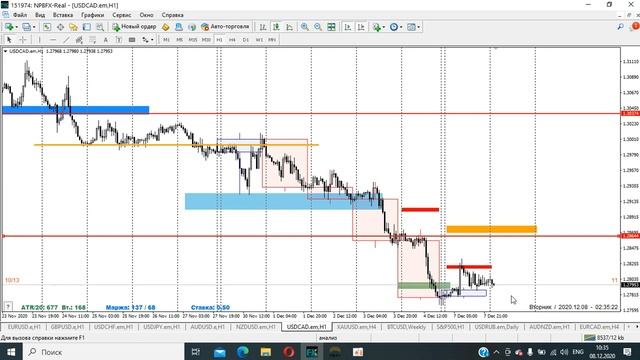Select the text label tool
640x360 pixels.
coord(119,40)
